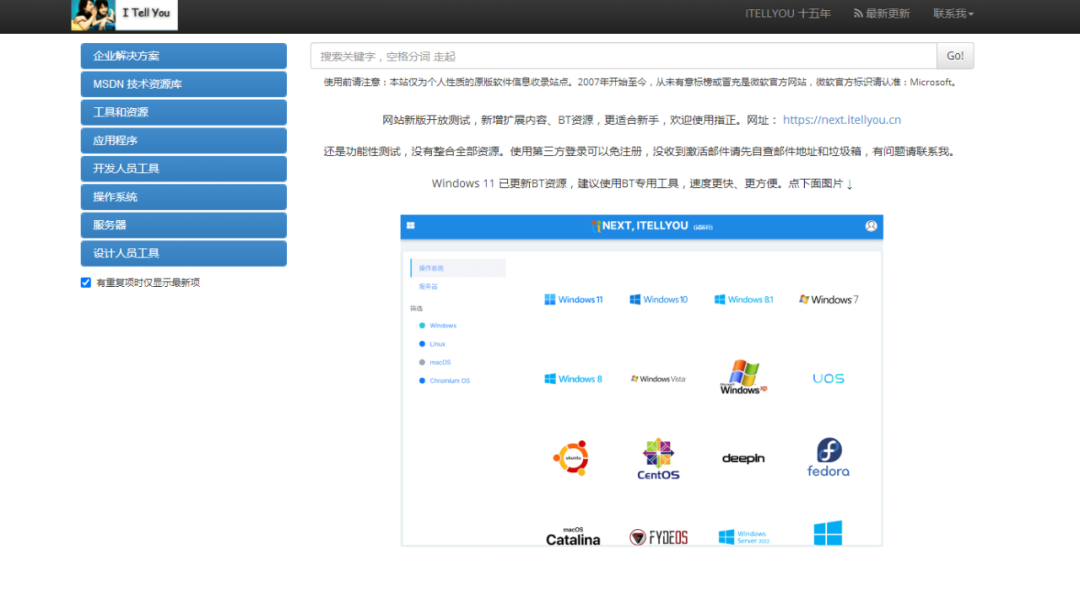Click the deepin logo
Viewport: 1080px width, 599px height.
click(743, 458)
